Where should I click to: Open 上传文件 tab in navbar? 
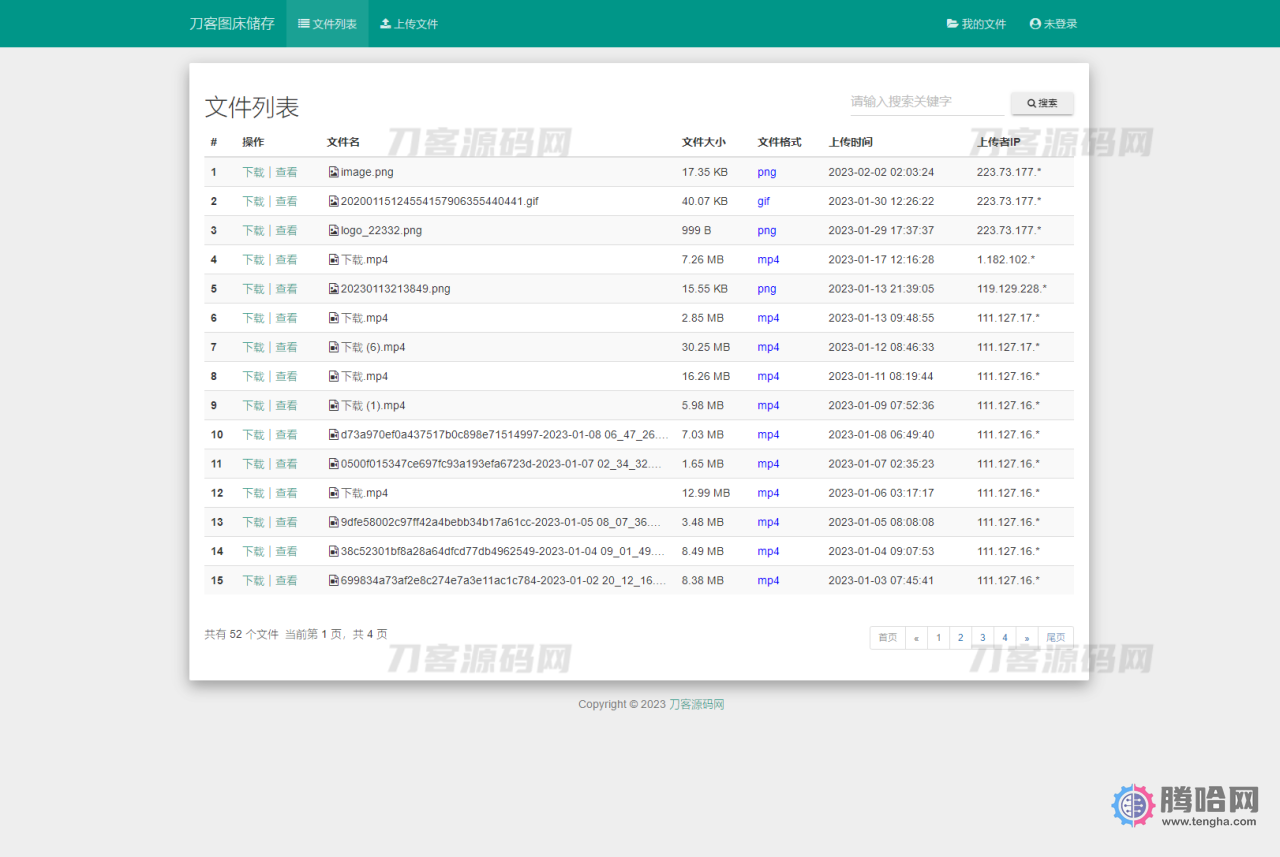tap(409, 23)
